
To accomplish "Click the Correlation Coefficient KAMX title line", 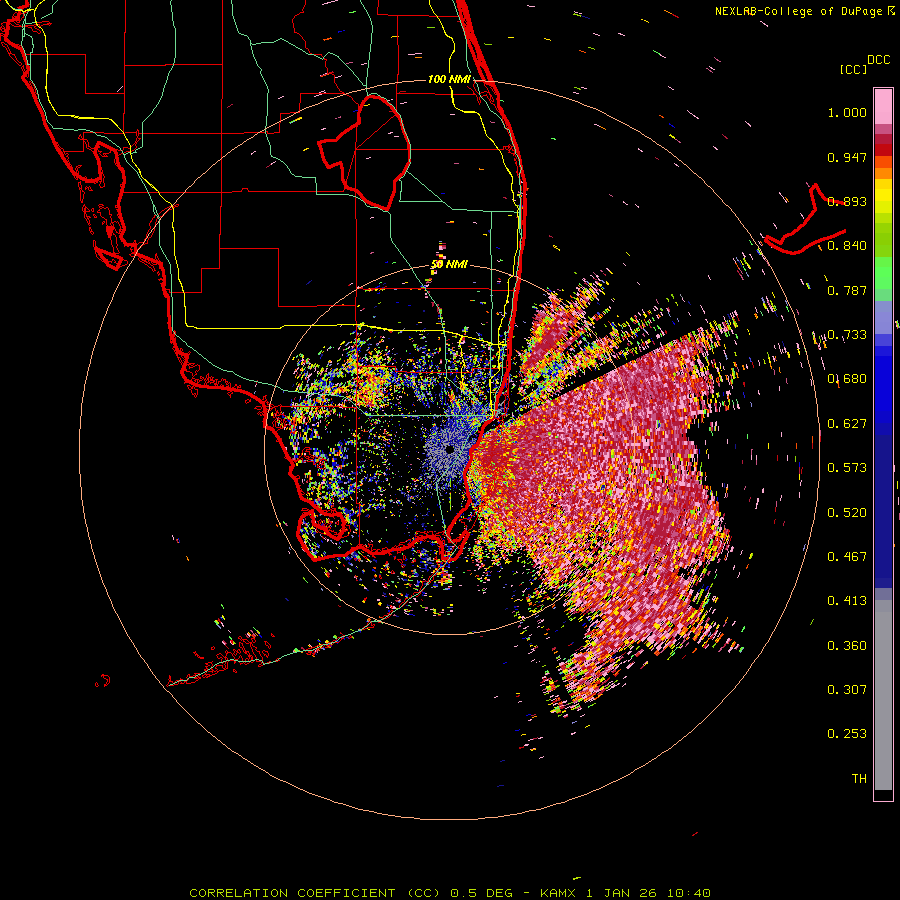I will (x=450, y=893).
